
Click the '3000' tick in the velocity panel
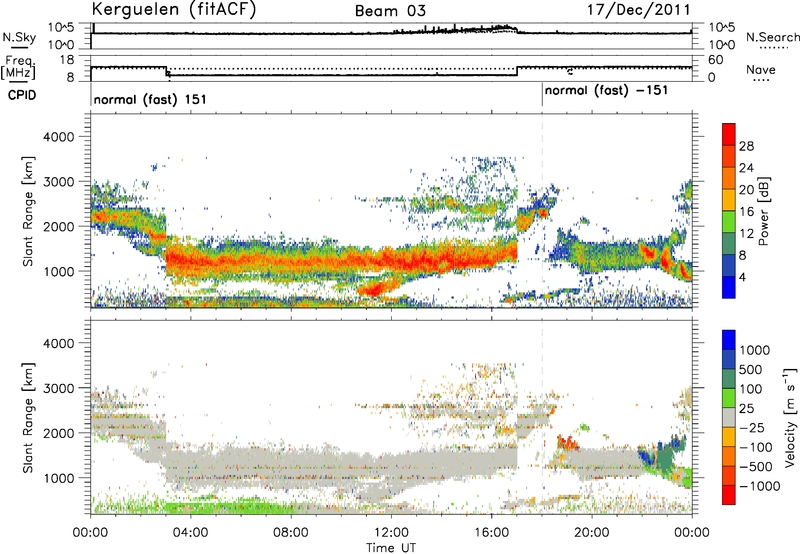58,388
